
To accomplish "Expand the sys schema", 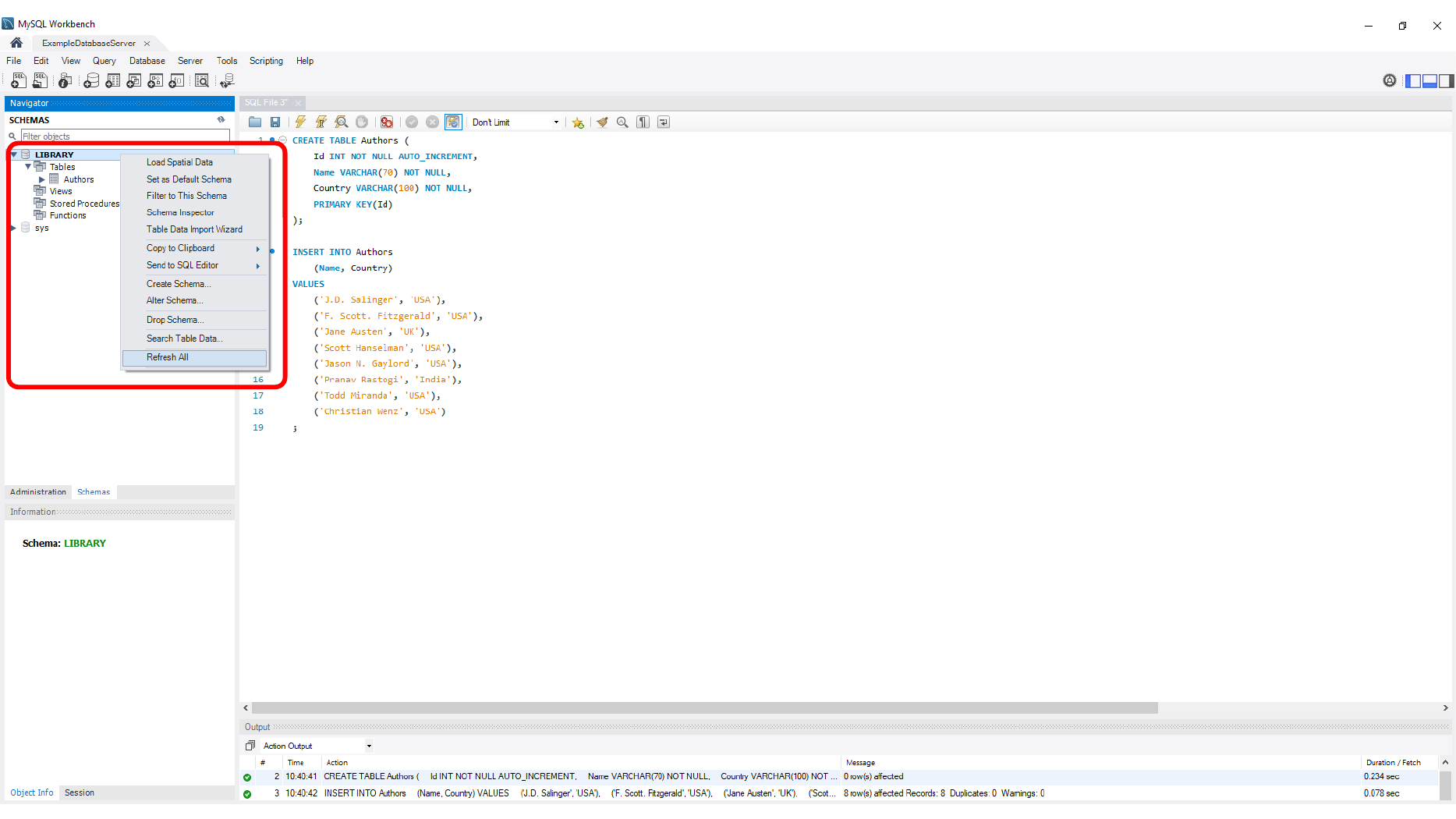I will click(x=14, y=228).
